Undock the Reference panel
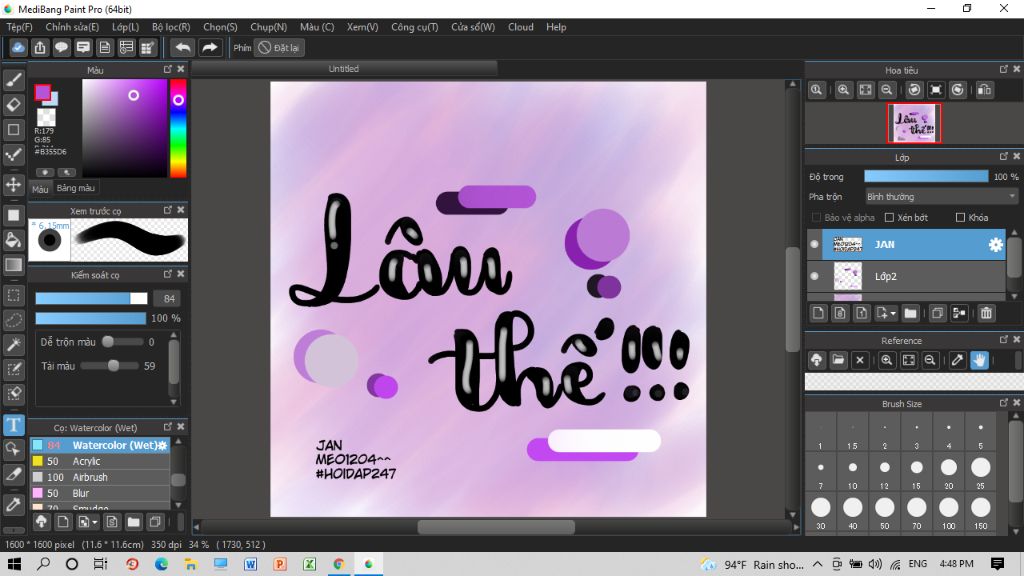This screenshot has width=1024, height=576. click(x=1004, y=340)
